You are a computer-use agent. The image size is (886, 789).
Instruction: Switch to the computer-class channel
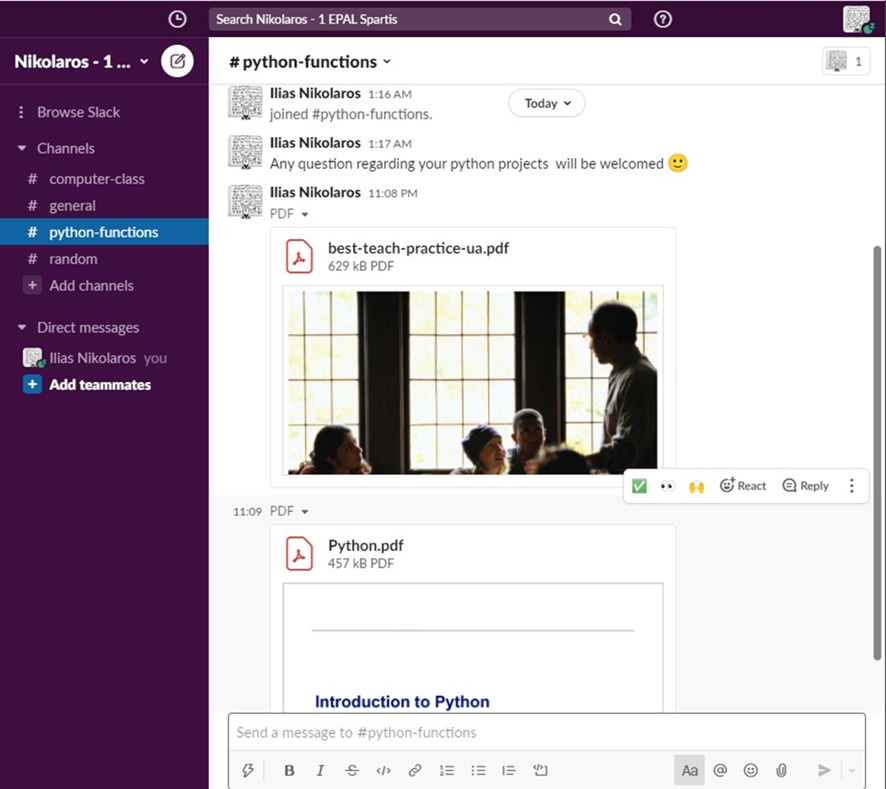(96, 179)
